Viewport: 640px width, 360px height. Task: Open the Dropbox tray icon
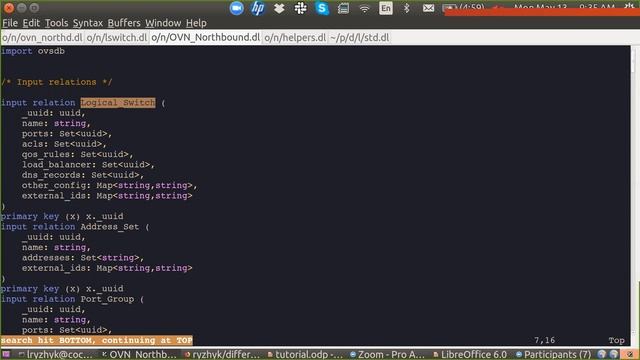pyautogui.click(x=279, y=9)
